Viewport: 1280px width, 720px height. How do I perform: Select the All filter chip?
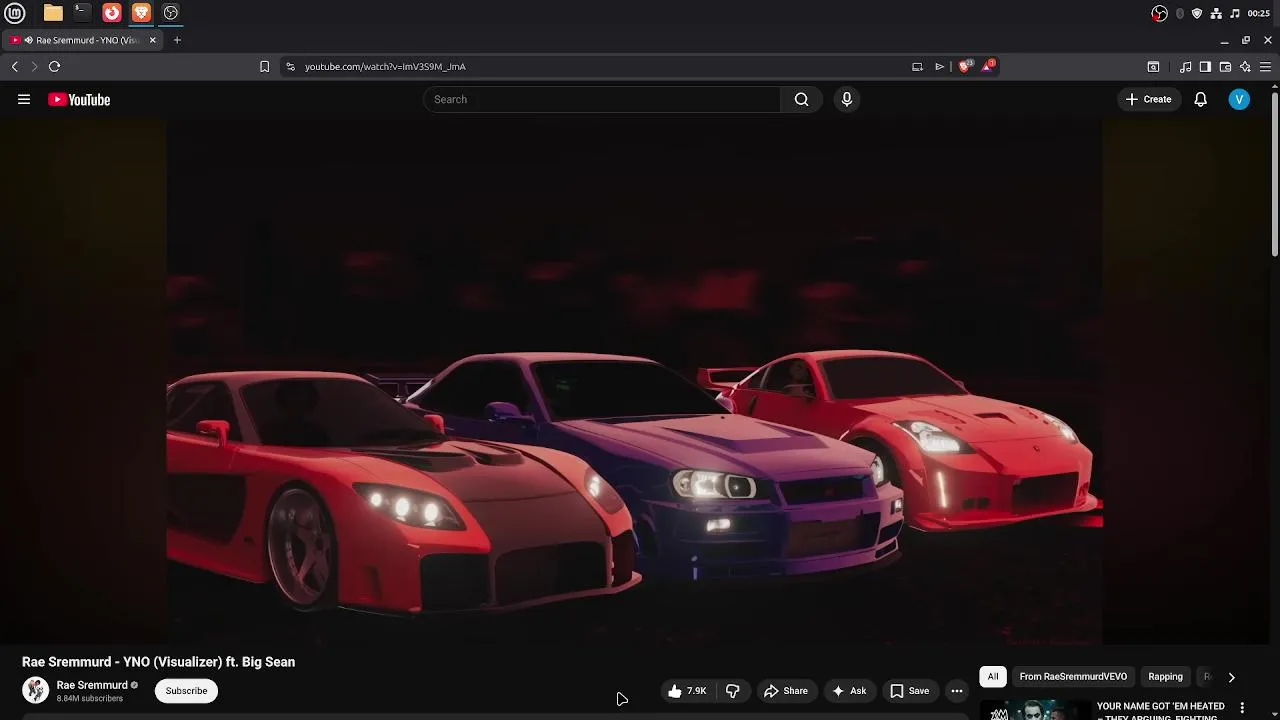993,677
